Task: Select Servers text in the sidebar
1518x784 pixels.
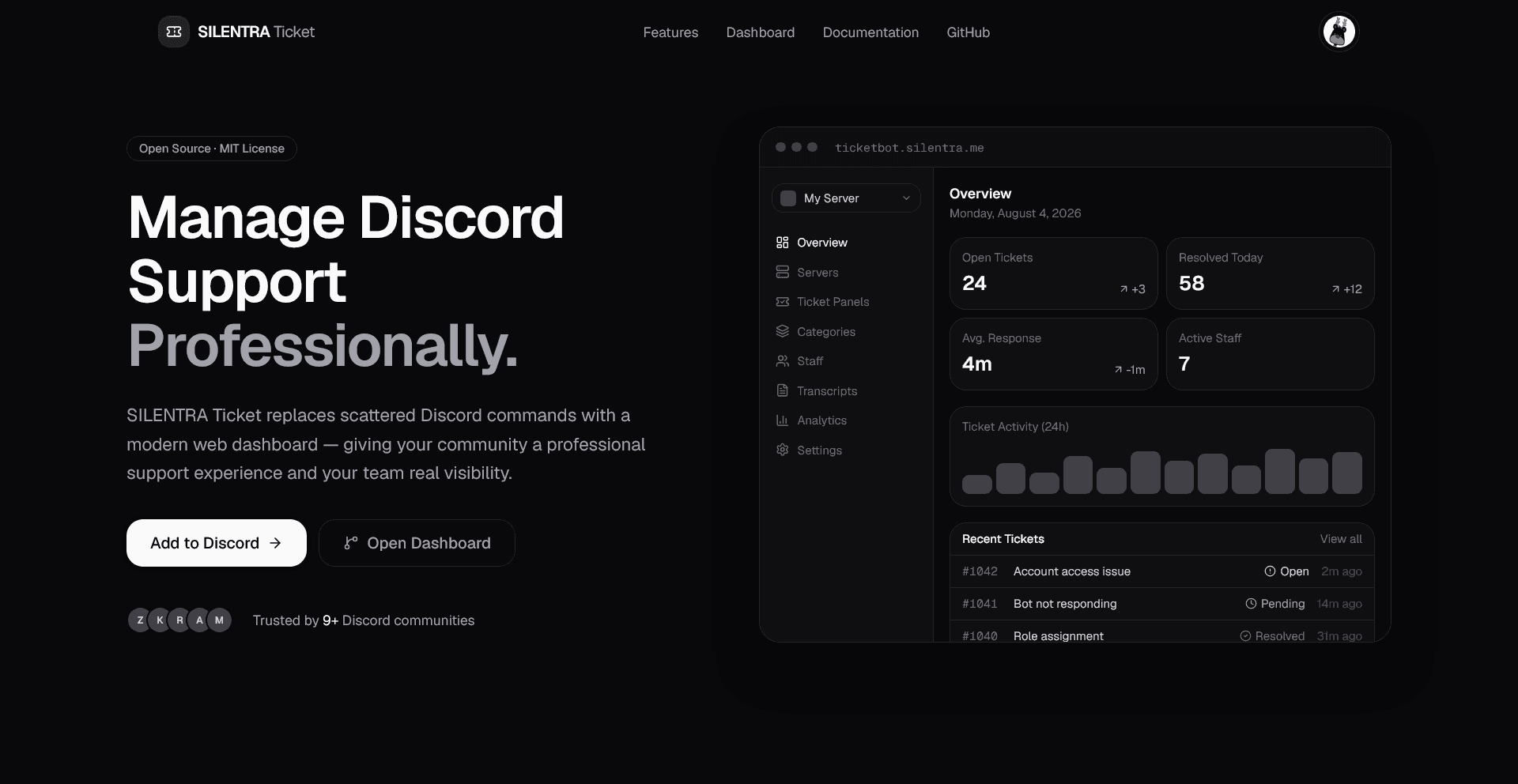Action: (x=818, y=273)
